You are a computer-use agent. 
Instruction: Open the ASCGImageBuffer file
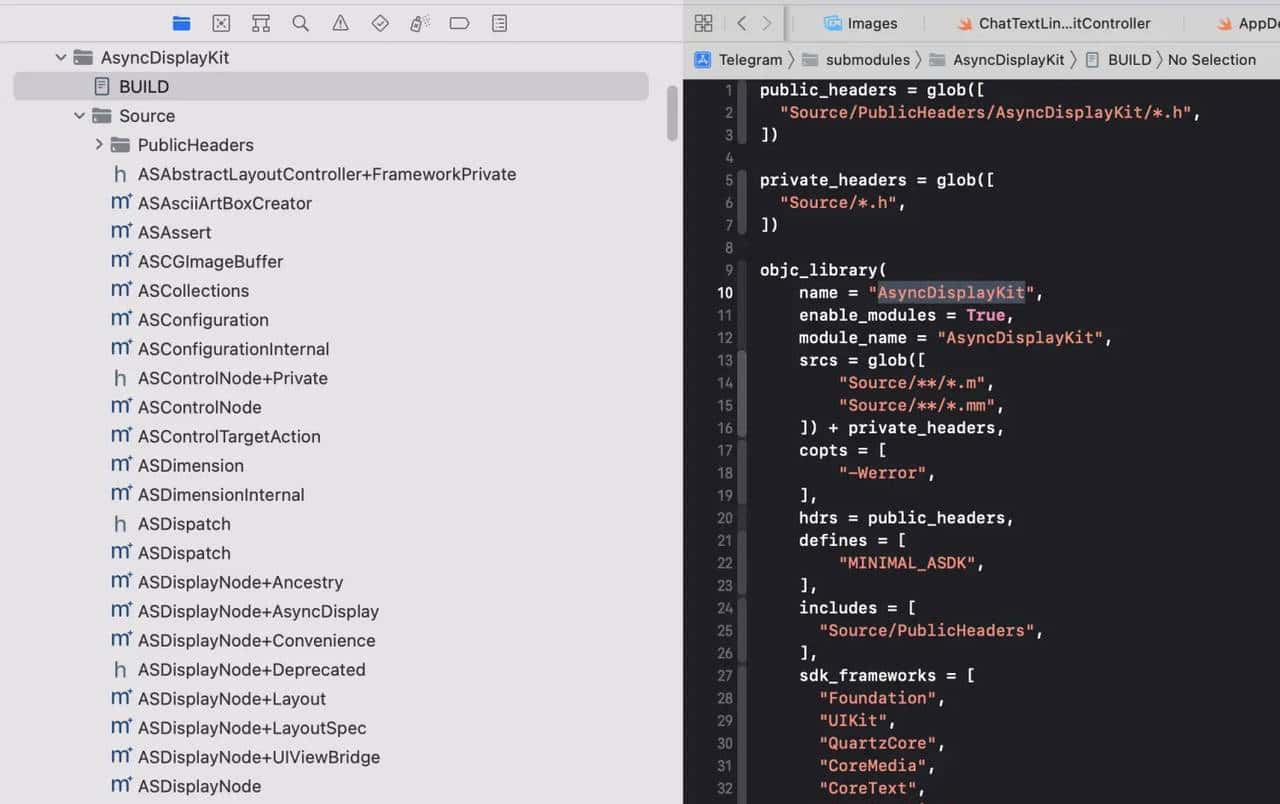tap(211, 261)
